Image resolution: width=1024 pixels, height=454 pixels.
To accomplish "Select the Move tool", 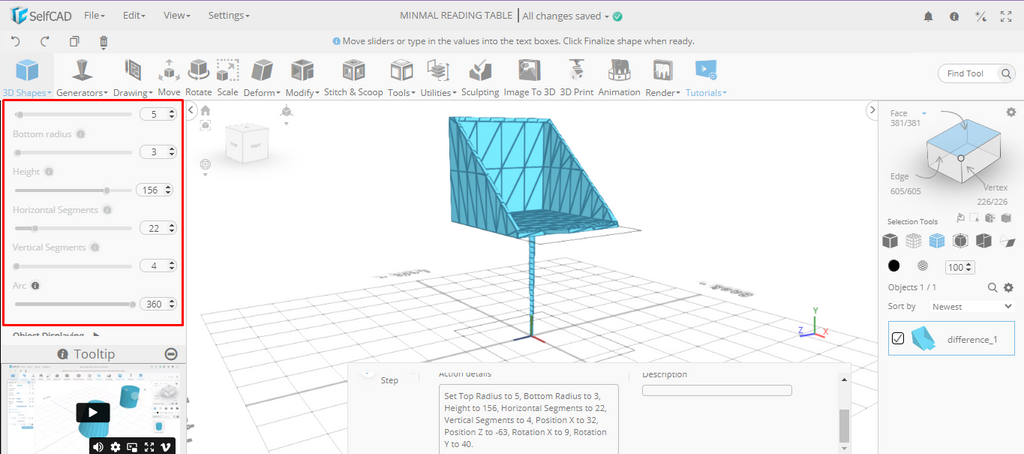I will [x=168, y=77].
